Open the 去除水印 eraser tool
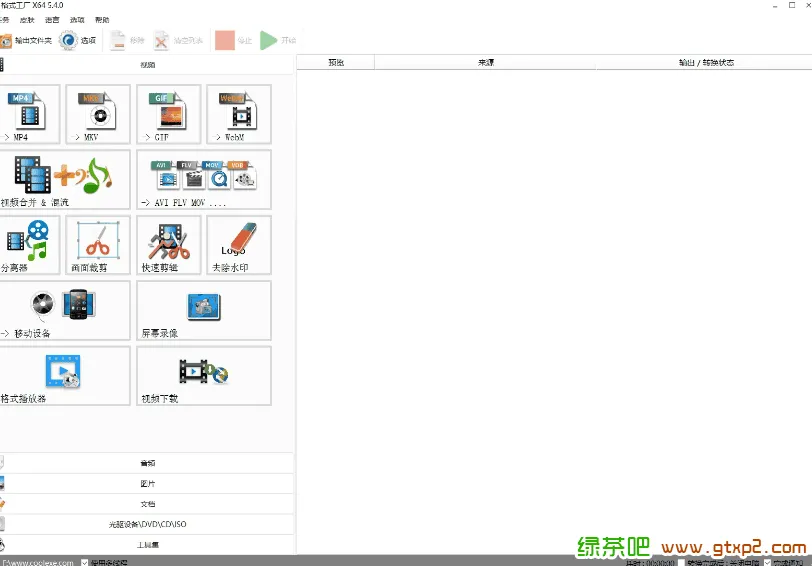812x566 pixels. click(x=238, y=244)
